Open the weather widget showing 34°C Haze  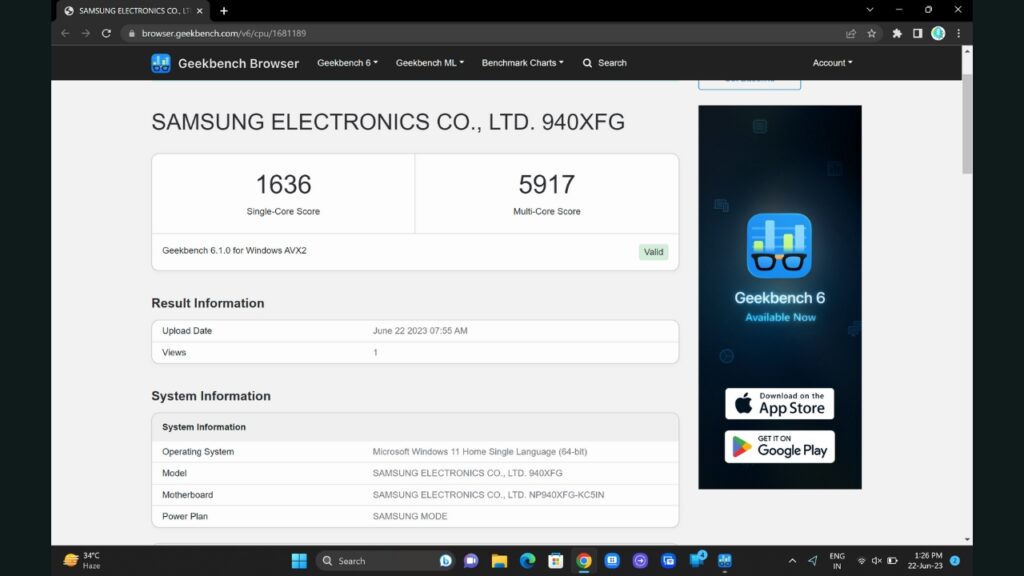coord(82,560)
